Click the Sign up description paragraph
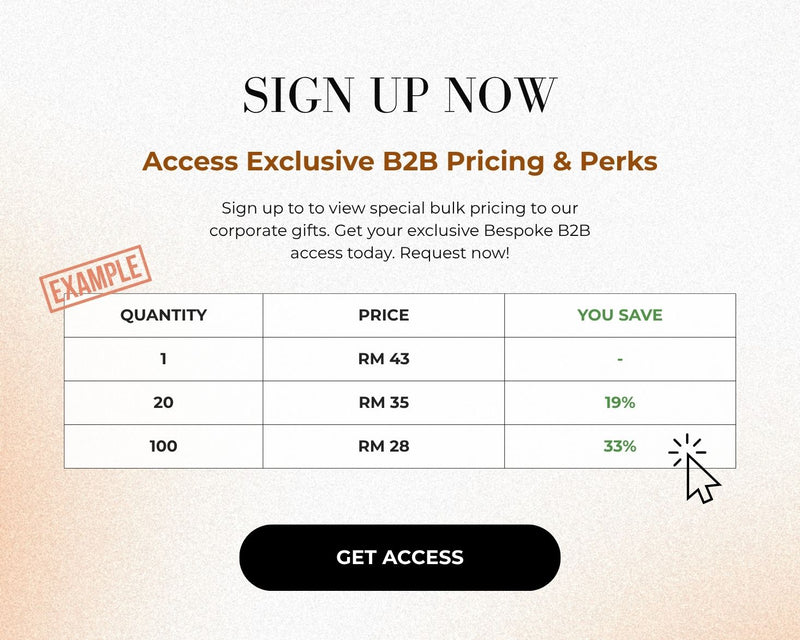This screenshot has height=640, width=800. click(399, 231)
